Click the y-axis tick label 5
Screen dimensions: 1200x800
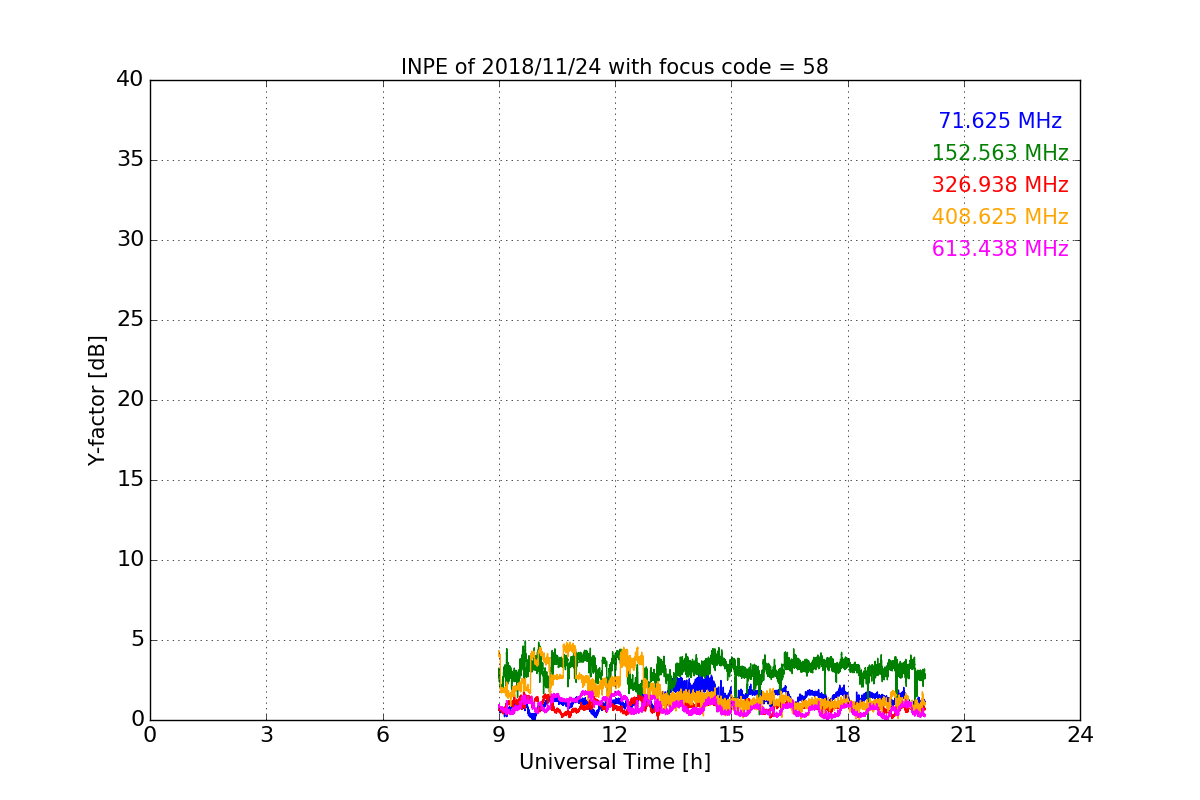point(137,639)
